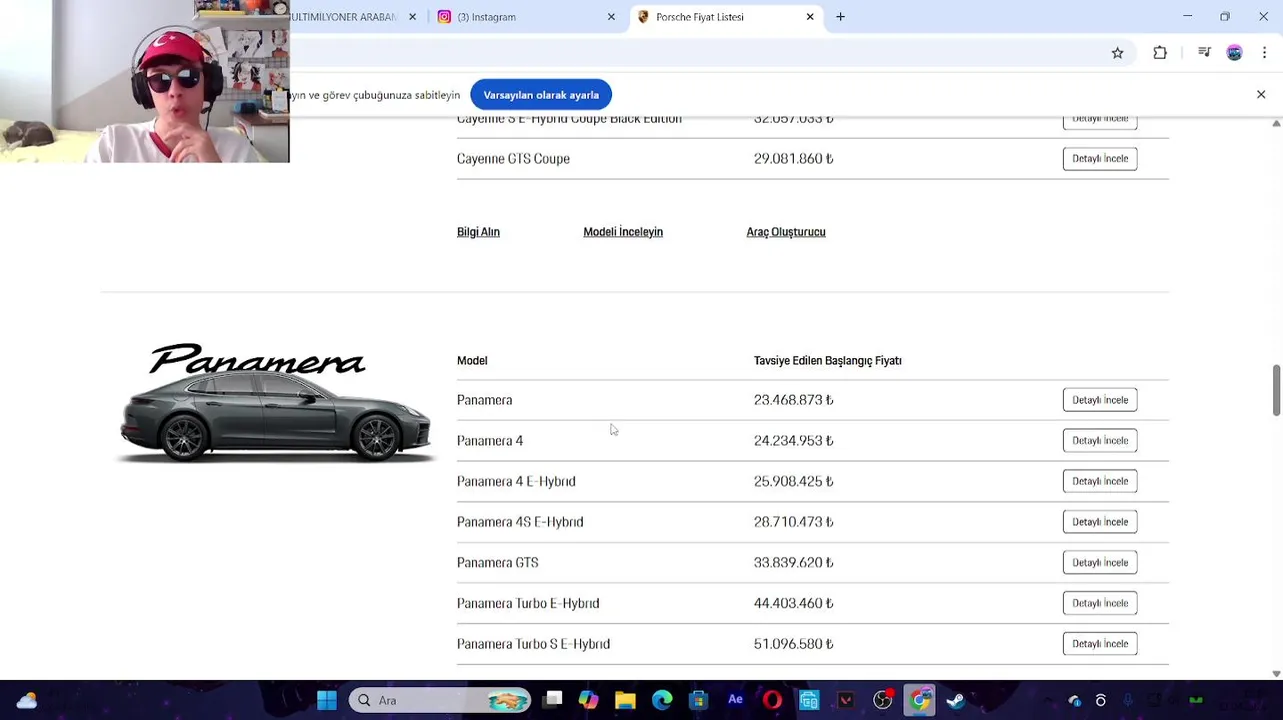1283x720 pixels.
Task: Open the Chrome three-dot menu
Action: pos(1265,53)
